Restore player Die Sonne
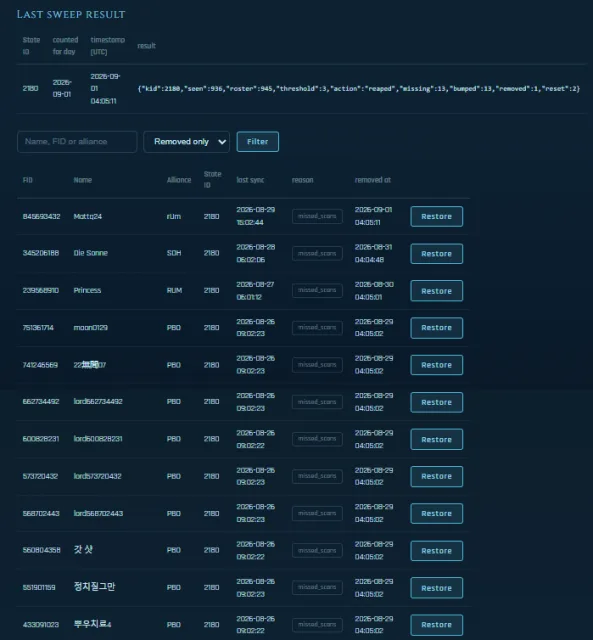Viewport: 593px width, 640px height. point(437,253)
